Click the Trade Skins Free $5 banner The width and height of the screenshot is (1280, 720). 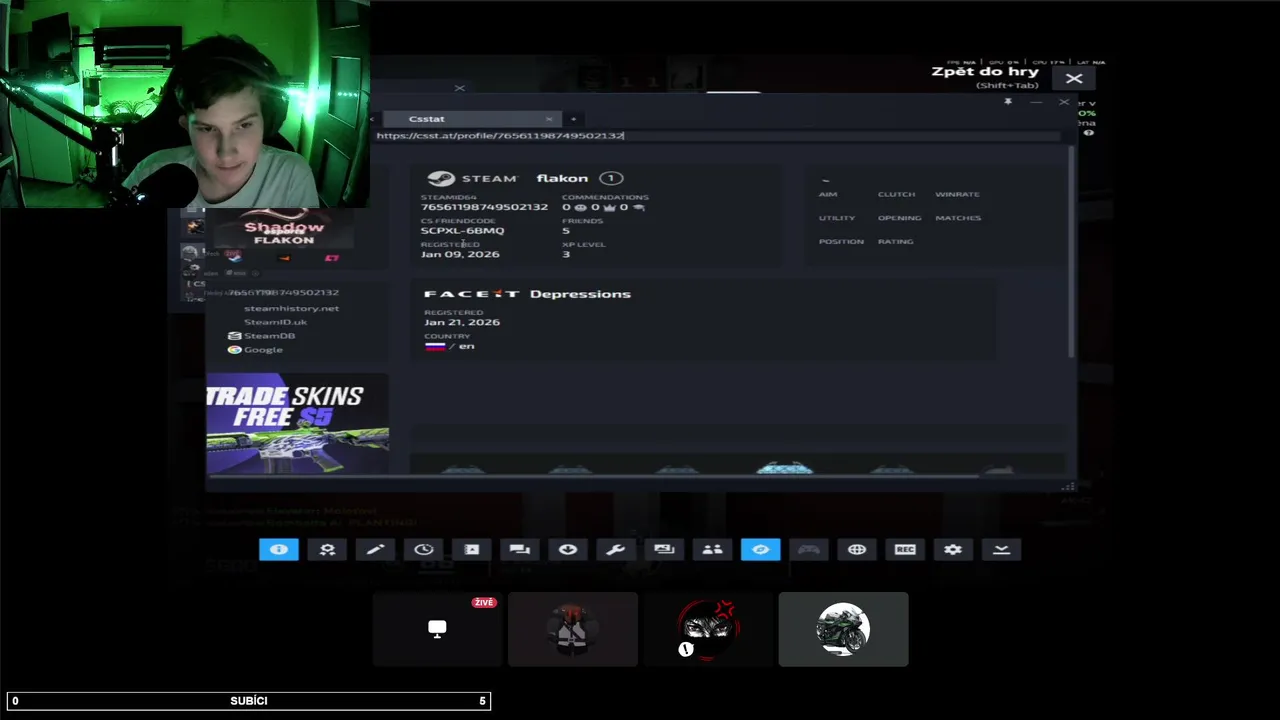(297, 423)
